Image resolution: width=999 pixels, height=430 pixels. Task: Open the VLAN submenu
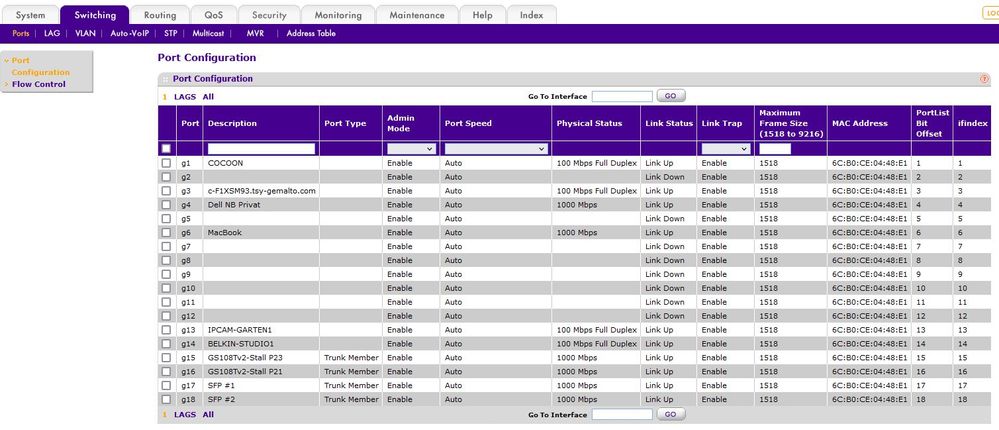[x=85, y=33]
